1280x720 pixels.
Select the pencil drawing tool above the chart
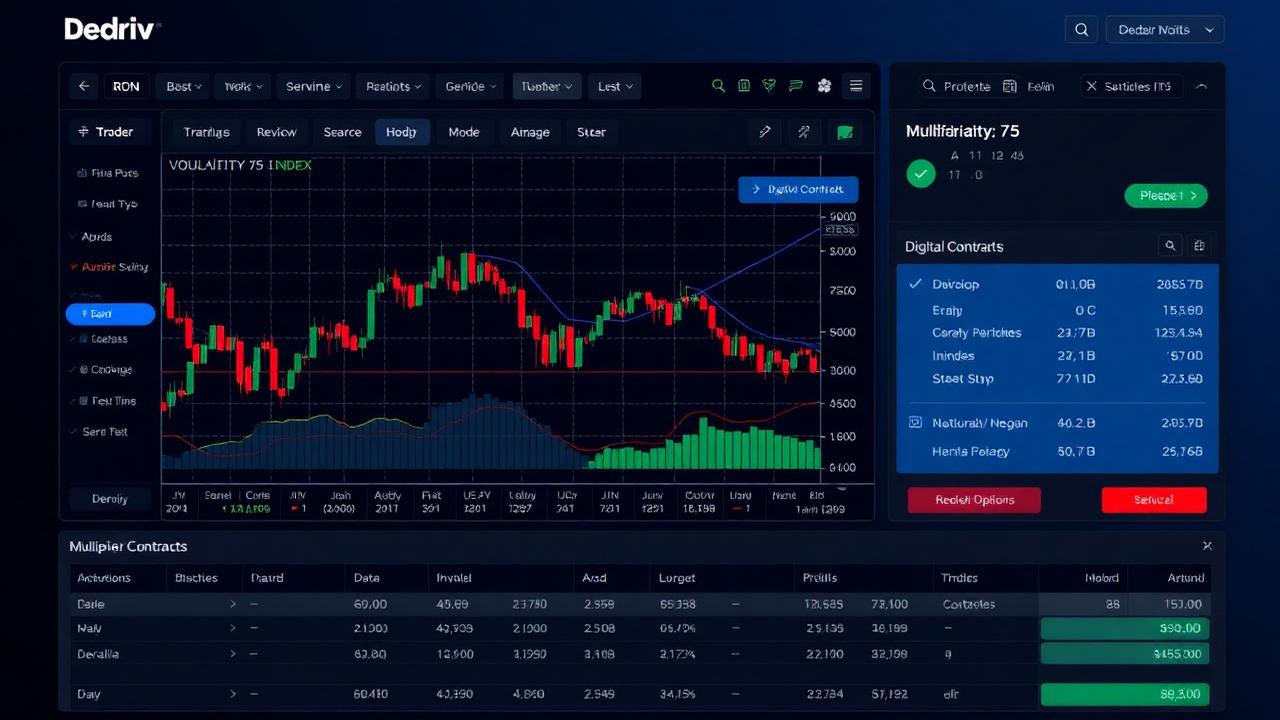765,132
